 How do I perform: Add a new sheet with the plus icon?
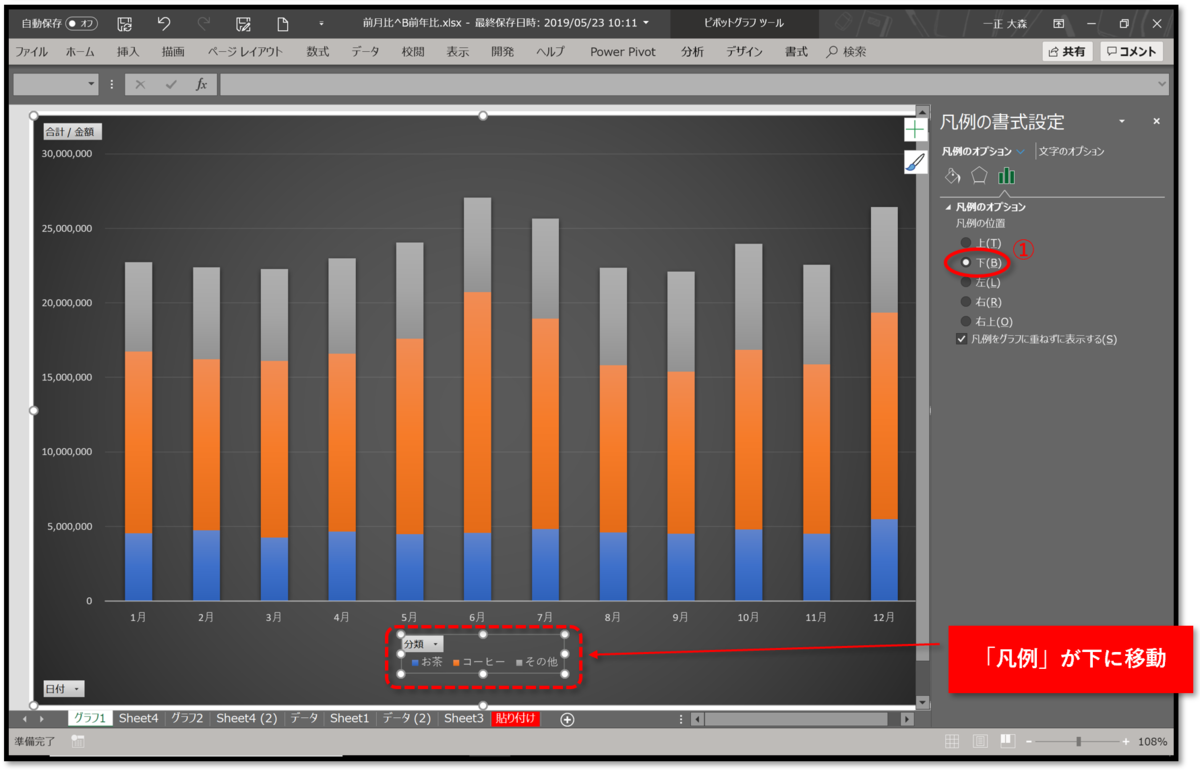pos(567,719)
